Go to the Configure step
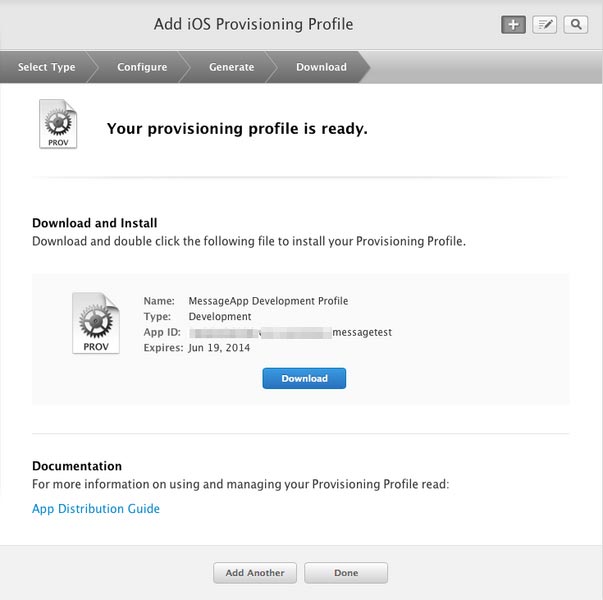This screenshot has height=600, width=603. [x=142, y=67]
